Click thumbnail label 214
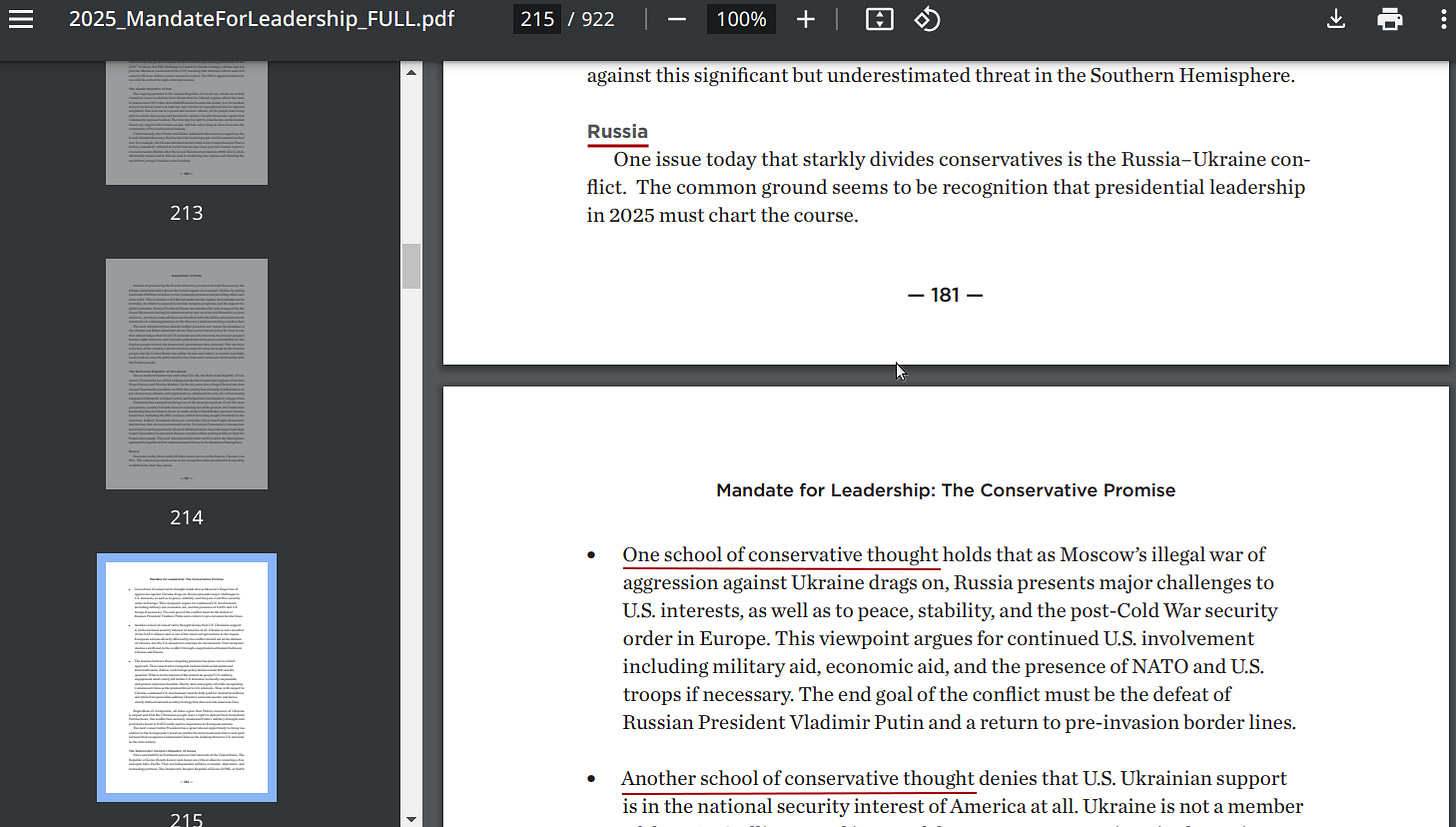1456x827 pixels. pos(187,517)
